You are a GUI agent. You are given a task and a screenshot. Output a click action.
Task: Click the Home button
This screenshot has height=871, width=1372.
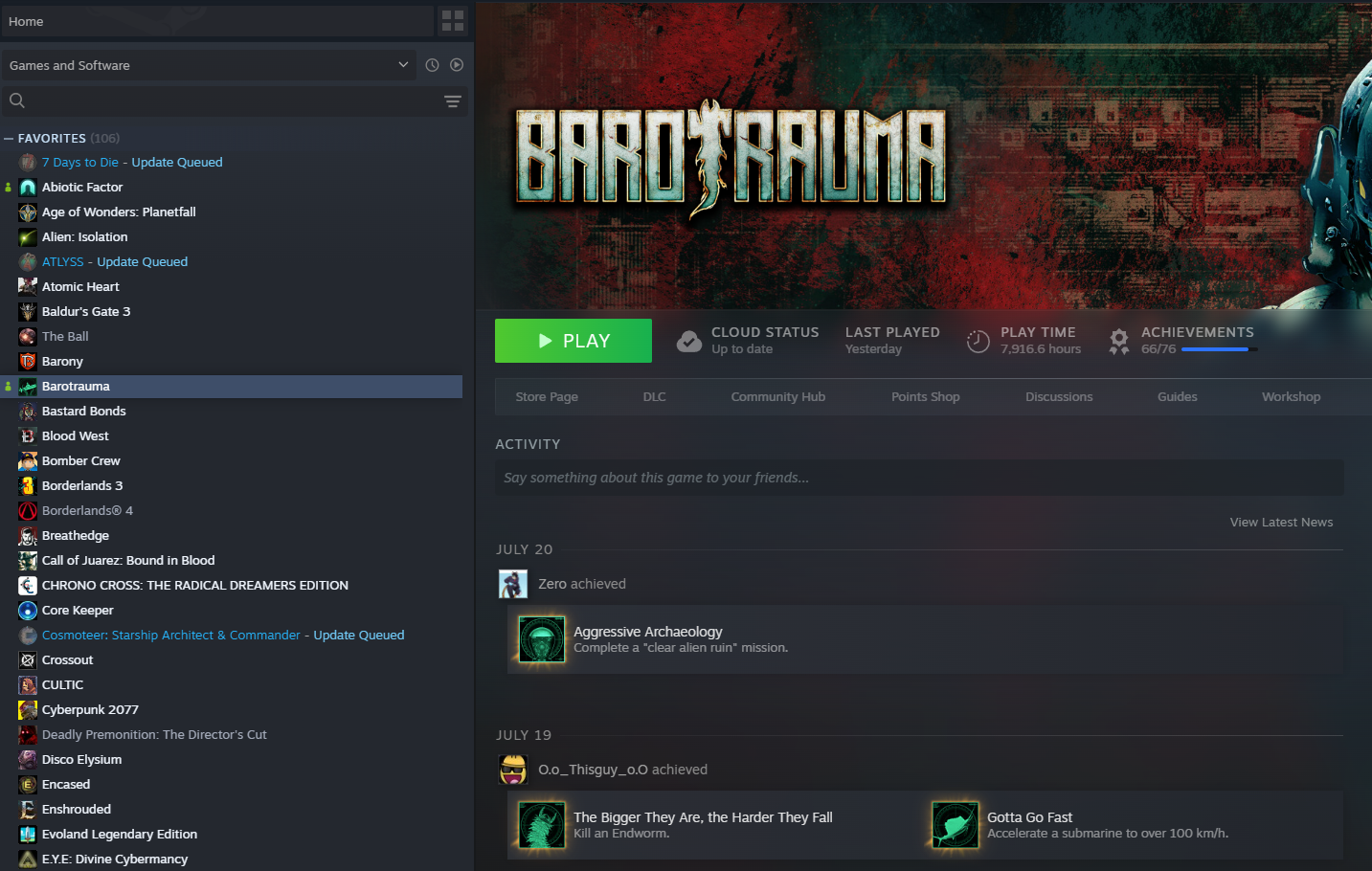[217, 21]
